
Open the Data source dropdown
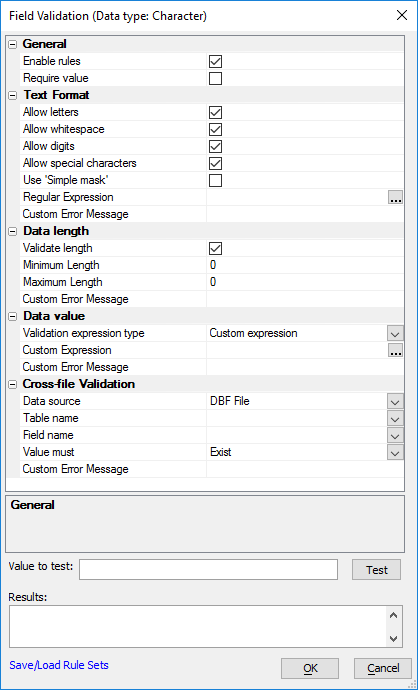(395, 402)
